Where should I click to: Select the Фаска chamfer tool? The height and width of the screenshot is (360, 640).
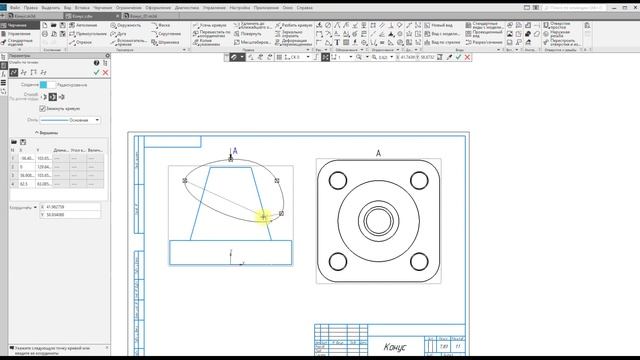[x=160, y=25]
